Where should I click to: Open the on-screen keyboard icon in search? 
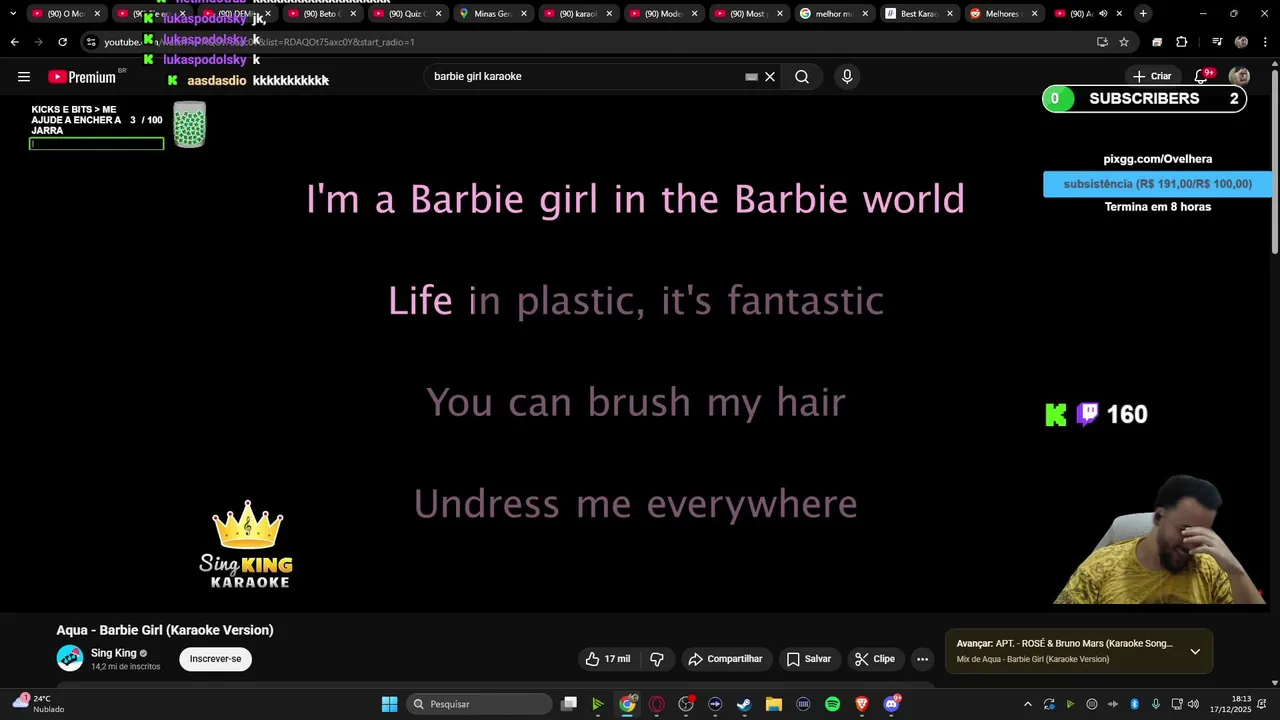click(x=752, y=77)
